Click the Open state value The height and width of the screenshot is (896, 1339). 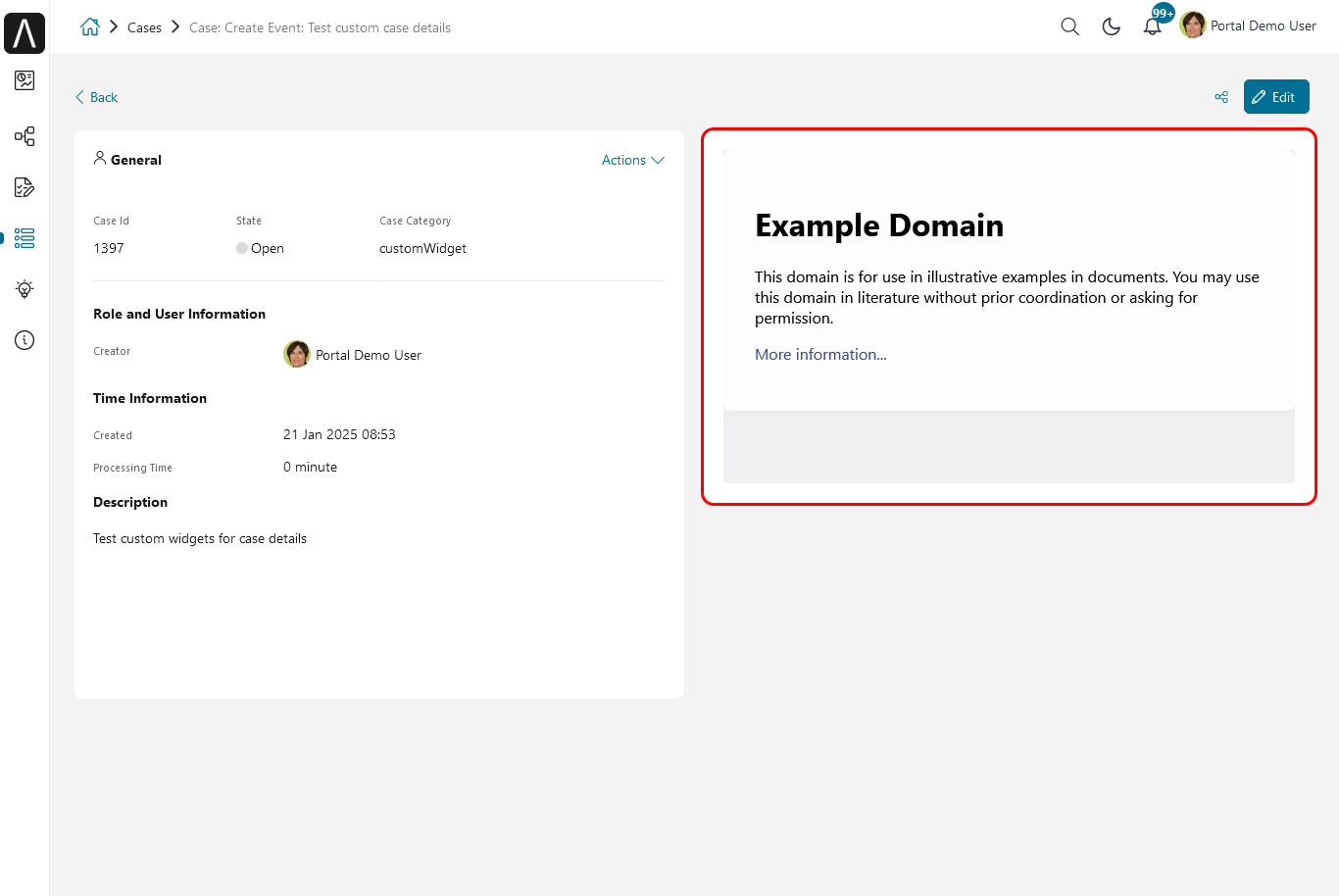coord(260,248)
